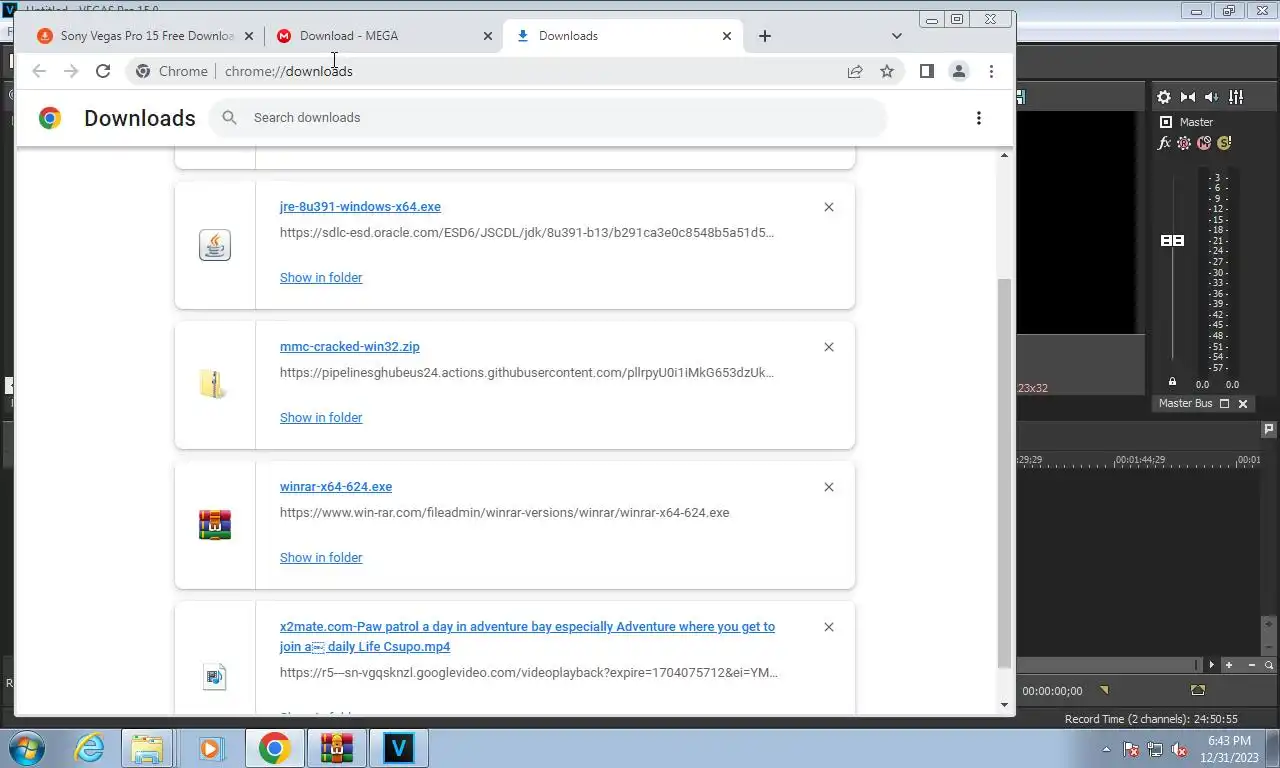Screen dimensions: 1280x768
Task: Open the jre-8u391-windows-x64.exe file link
Action: click(x=360, y=207)
